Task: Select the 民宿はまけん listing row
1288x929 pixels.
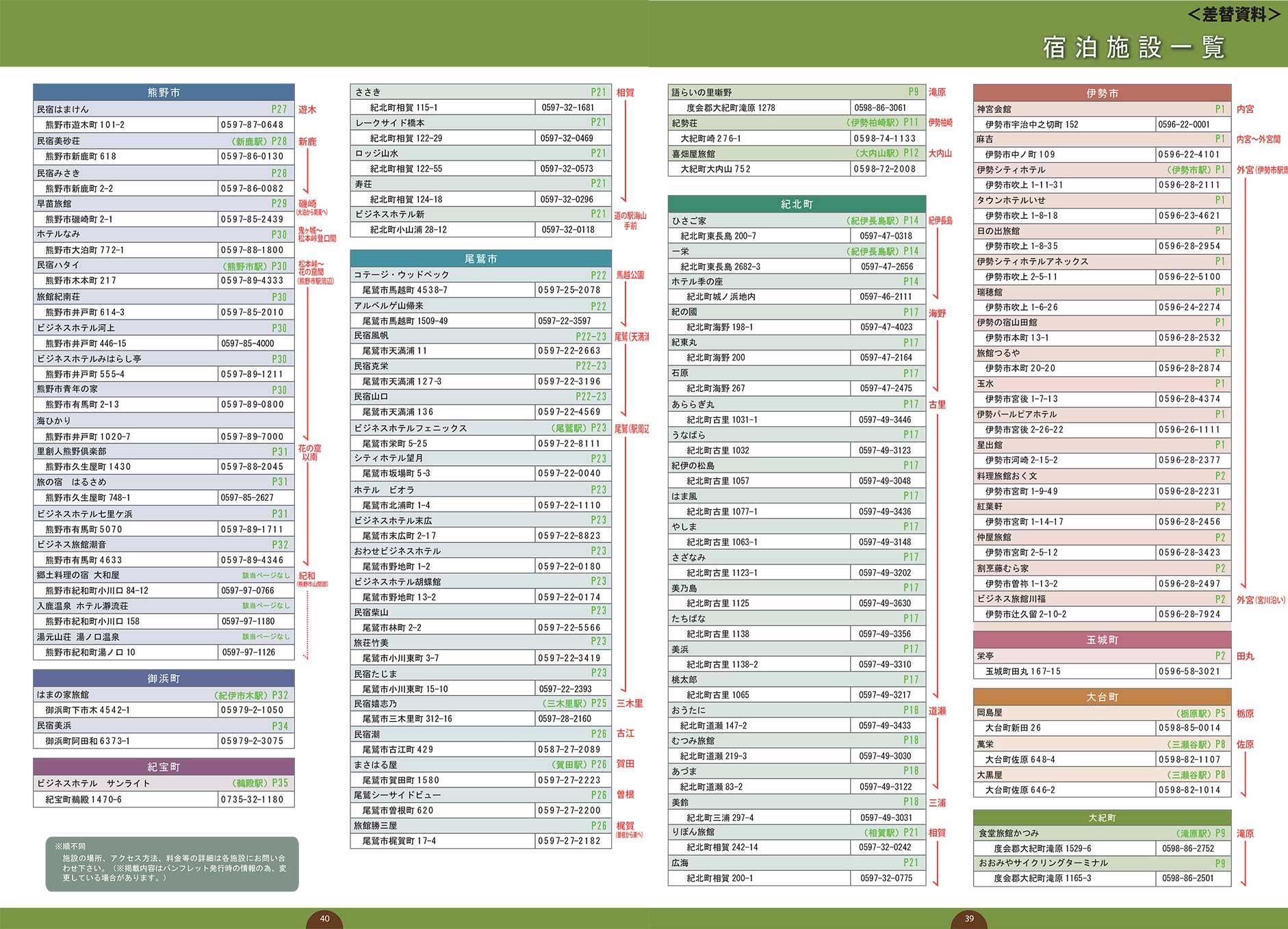Action: (164, 109)
